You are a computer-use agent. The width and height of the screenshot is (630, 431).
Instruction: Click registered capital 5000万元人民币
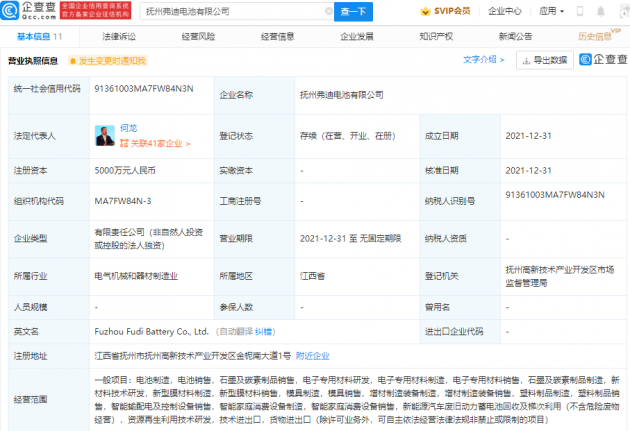tap(125, 171)
